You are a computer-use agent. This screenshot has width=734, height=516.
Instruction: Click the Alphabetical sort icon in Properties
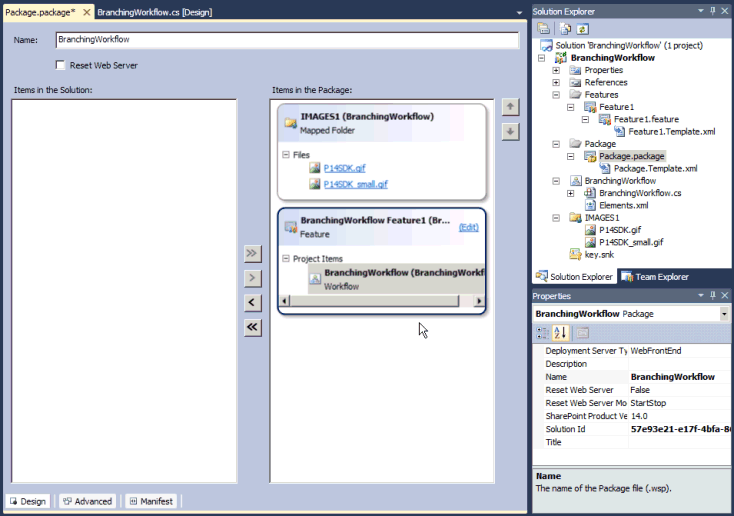[x=561, y=332]
